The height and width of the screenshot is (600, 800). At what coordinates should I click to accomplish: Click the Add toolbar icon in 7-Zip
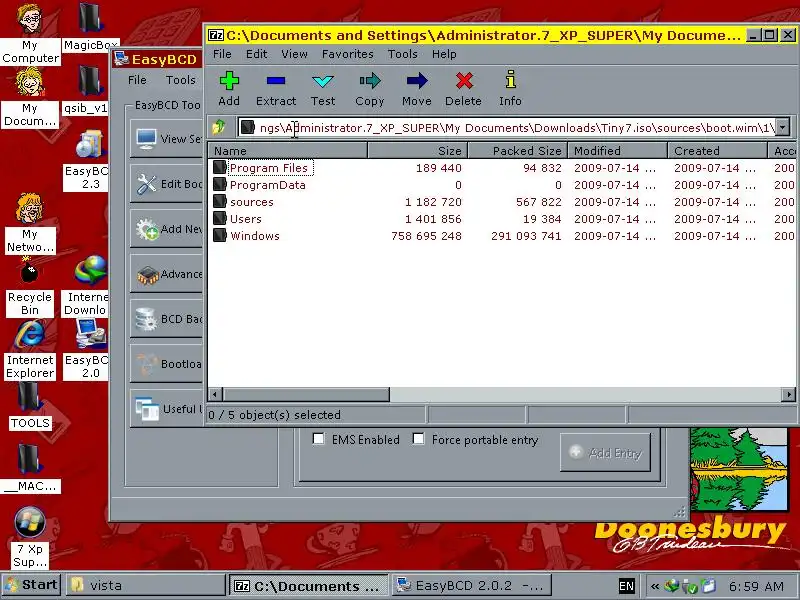point(229,81)
